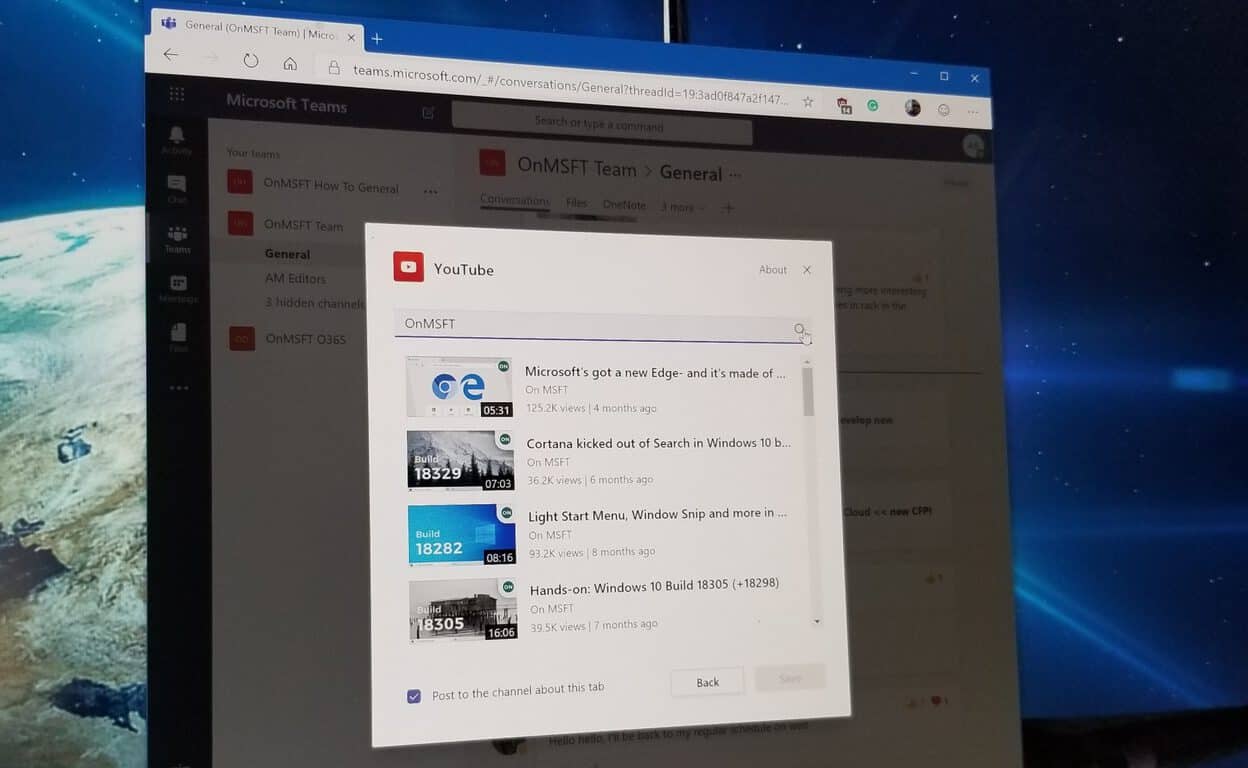
Task: Click the Build 18305 video thumbnail
Action: click(x=463, y=608)
